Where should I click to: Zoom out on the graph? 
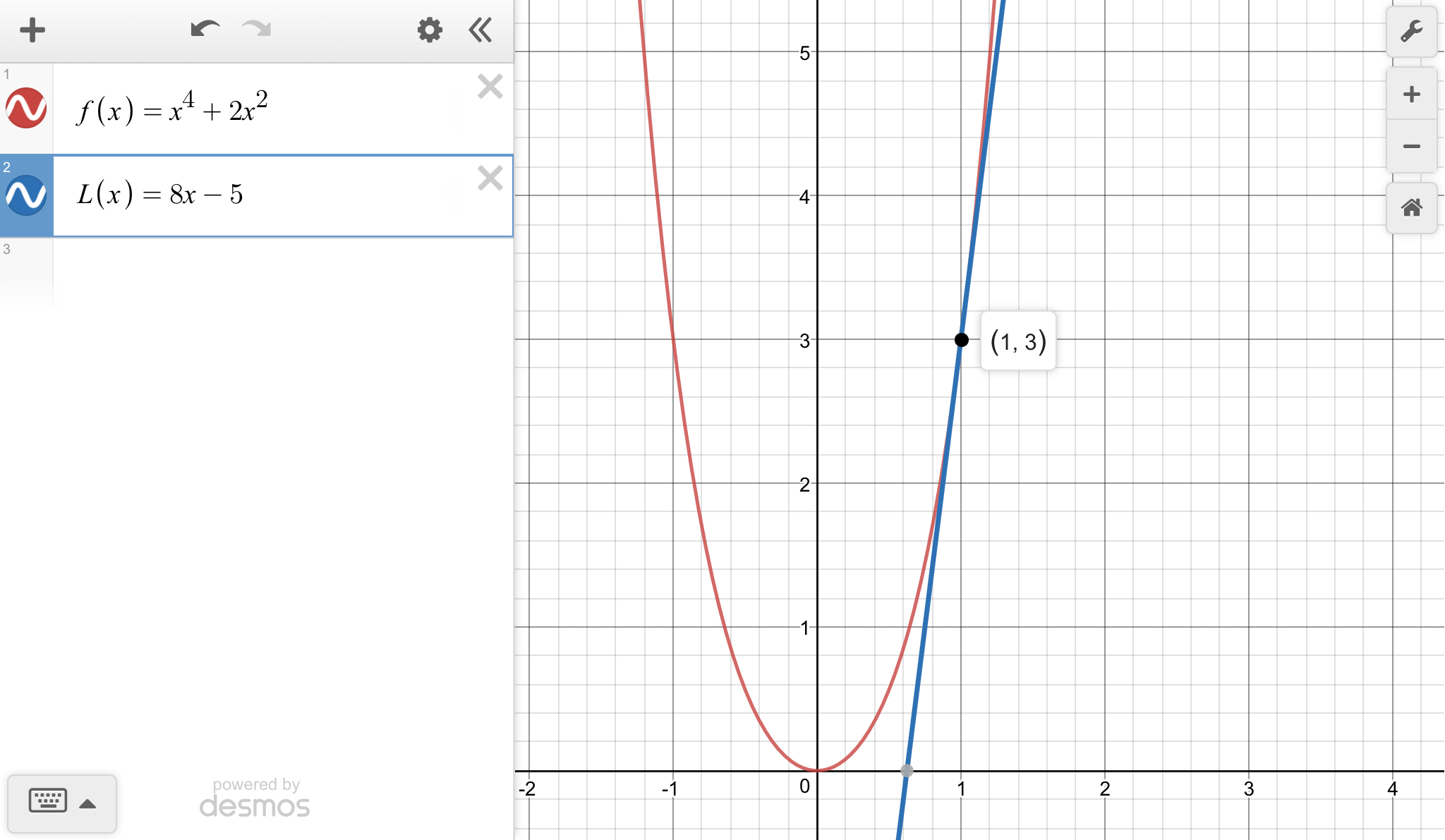(1411, 147)
